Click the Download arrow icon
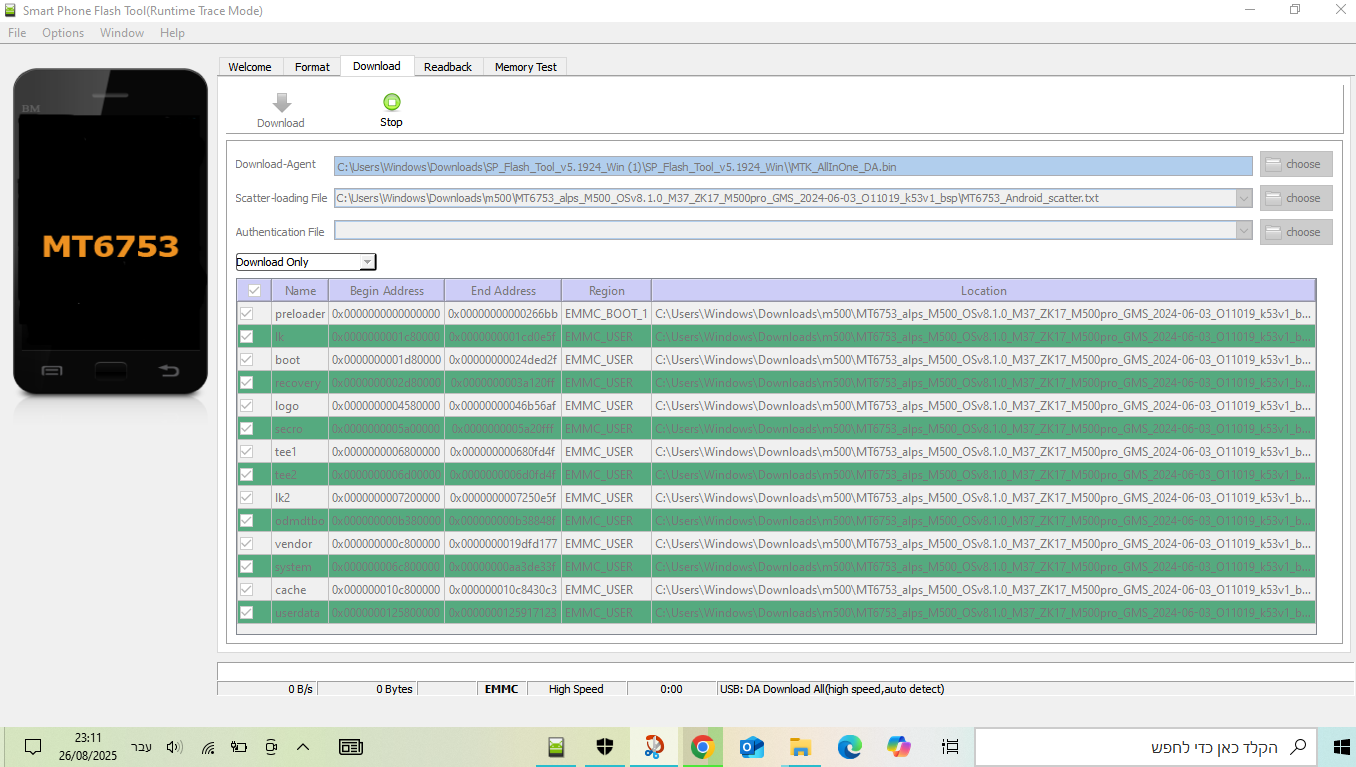 [282, 102]
